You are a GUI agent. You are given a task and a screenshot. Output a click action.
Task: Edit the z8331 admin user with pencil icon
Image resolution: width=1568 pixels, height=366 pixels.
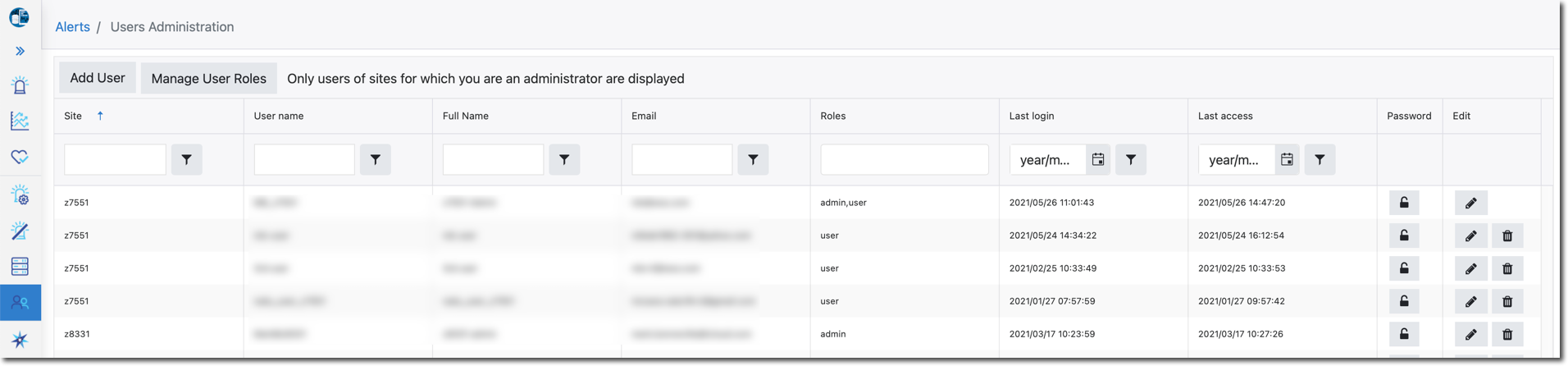click(x=1470, y=334)
